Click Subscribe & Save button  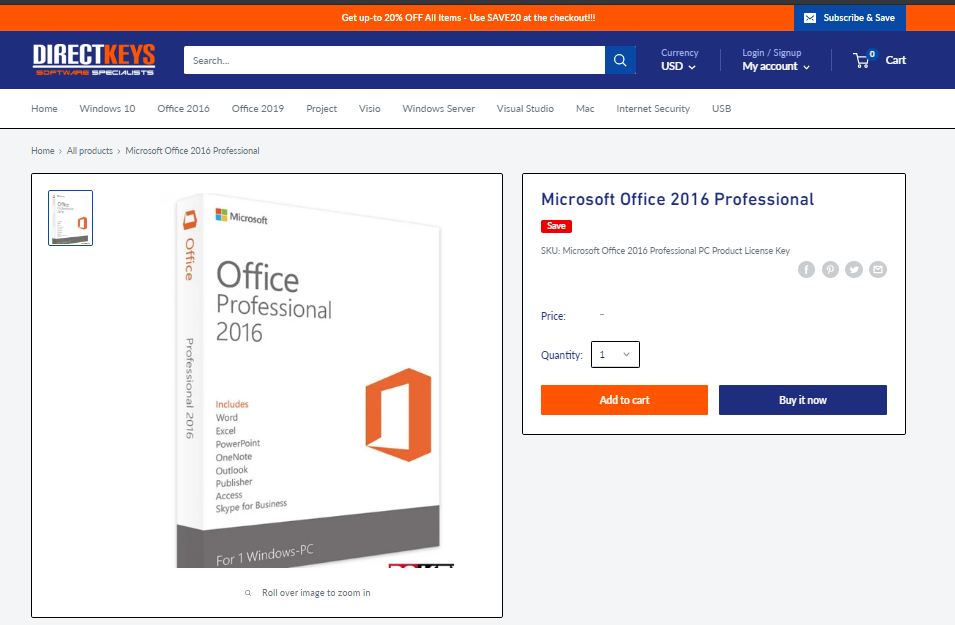tap(850, 18)
